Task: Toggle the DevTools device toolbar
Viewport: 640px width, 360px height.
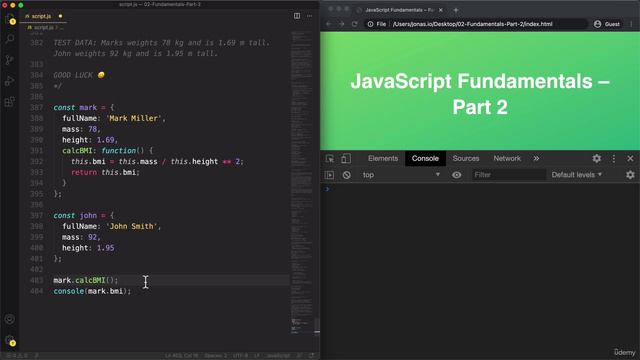Action: point(346,158)
